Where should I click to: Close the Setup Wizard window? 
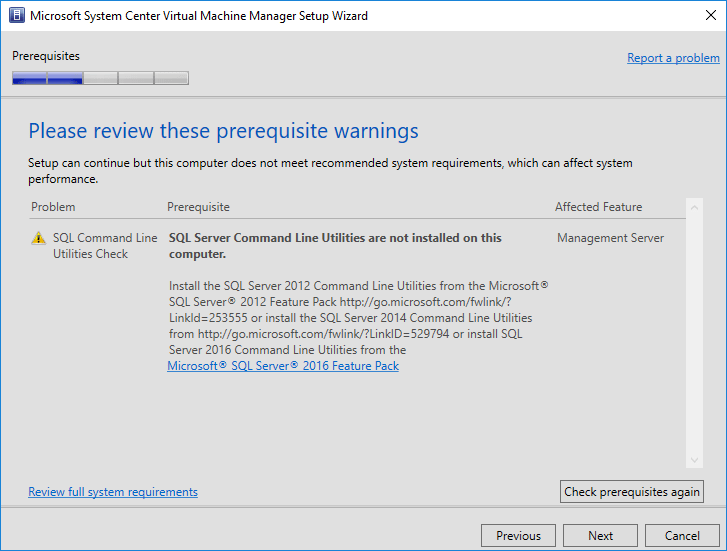point(704,16)
